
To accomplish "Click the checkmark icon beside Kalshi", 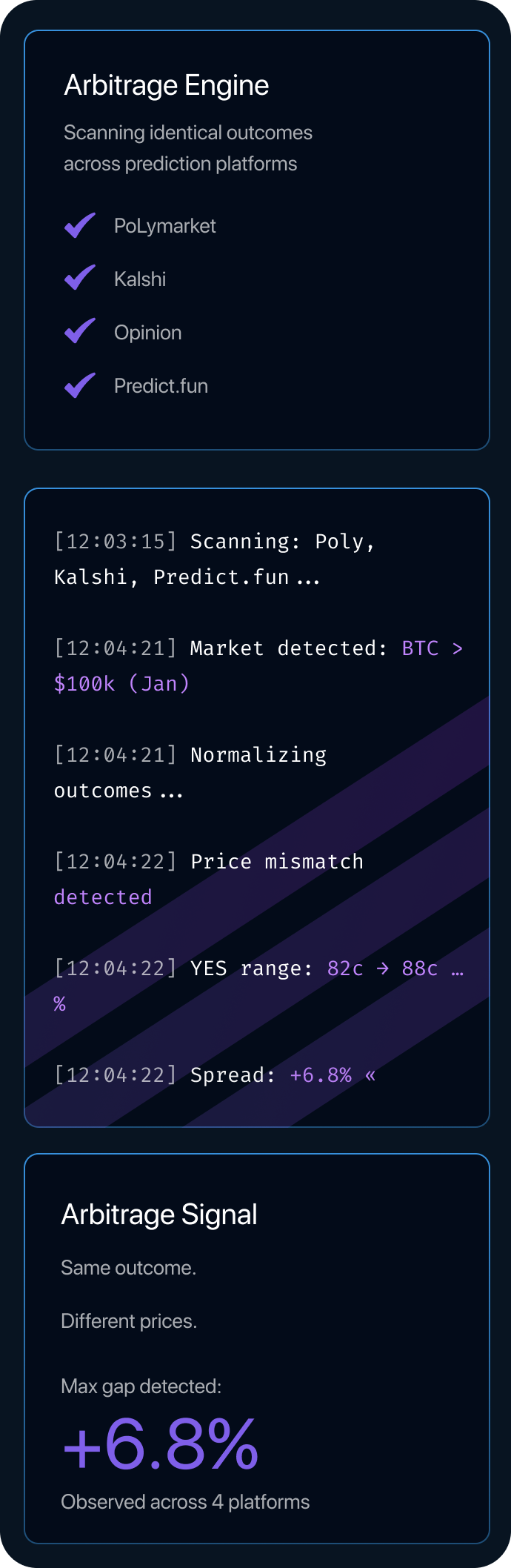I will point(79,279).
